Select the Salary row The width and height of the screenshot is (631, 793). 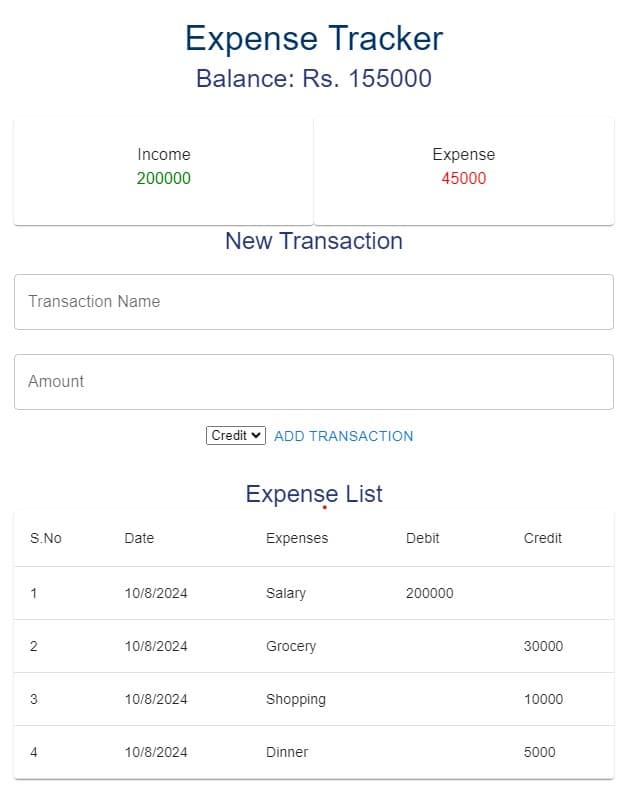314,593
